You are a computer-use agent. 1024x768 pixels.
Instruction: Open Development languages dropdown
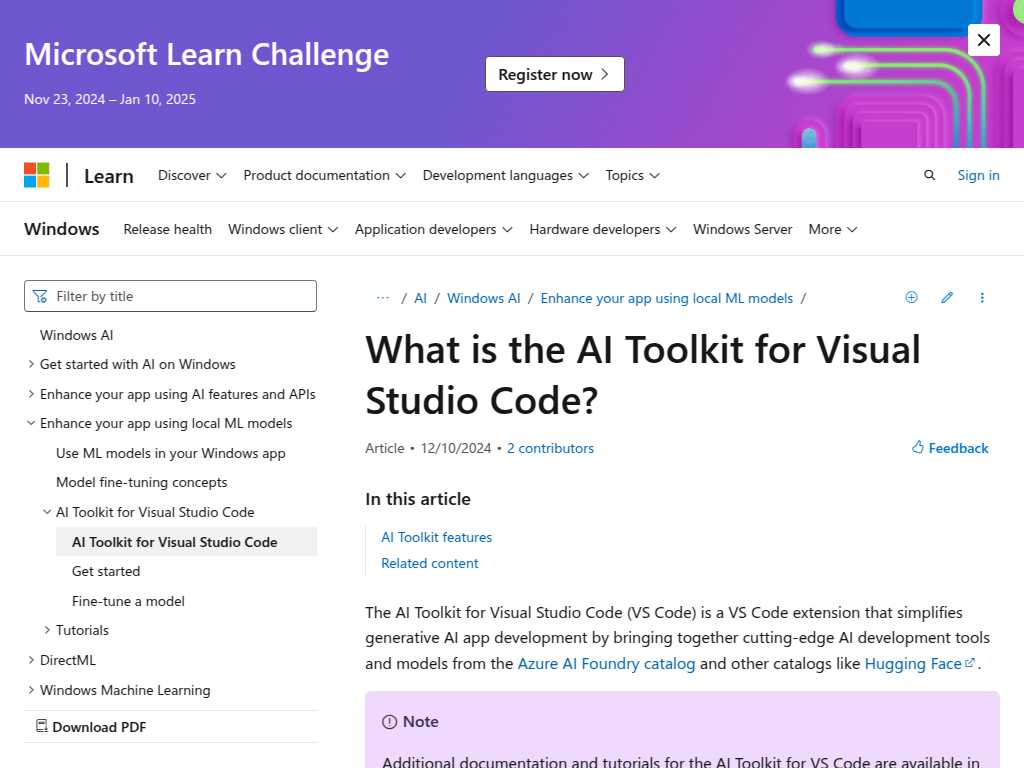click(x=505, y=175)
